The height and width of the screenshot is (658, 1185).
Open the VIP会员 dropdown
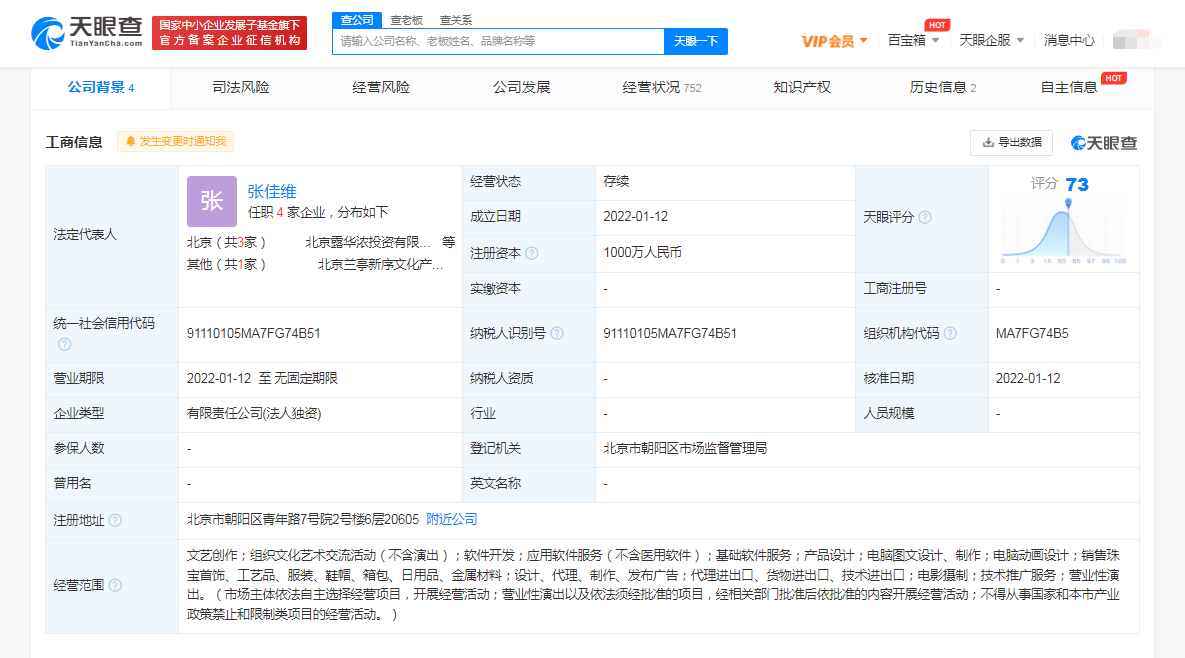pyautogui.click(x=834, y=41)
